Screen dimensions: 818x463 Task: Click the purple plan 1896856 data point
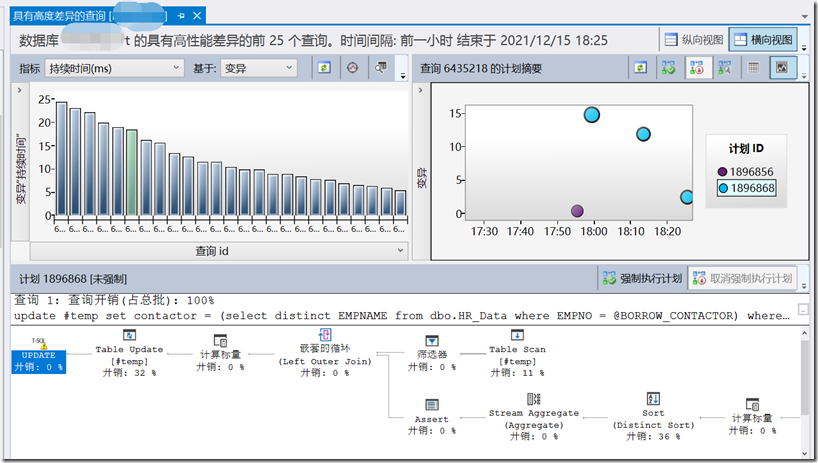click(x=577, y=211)
